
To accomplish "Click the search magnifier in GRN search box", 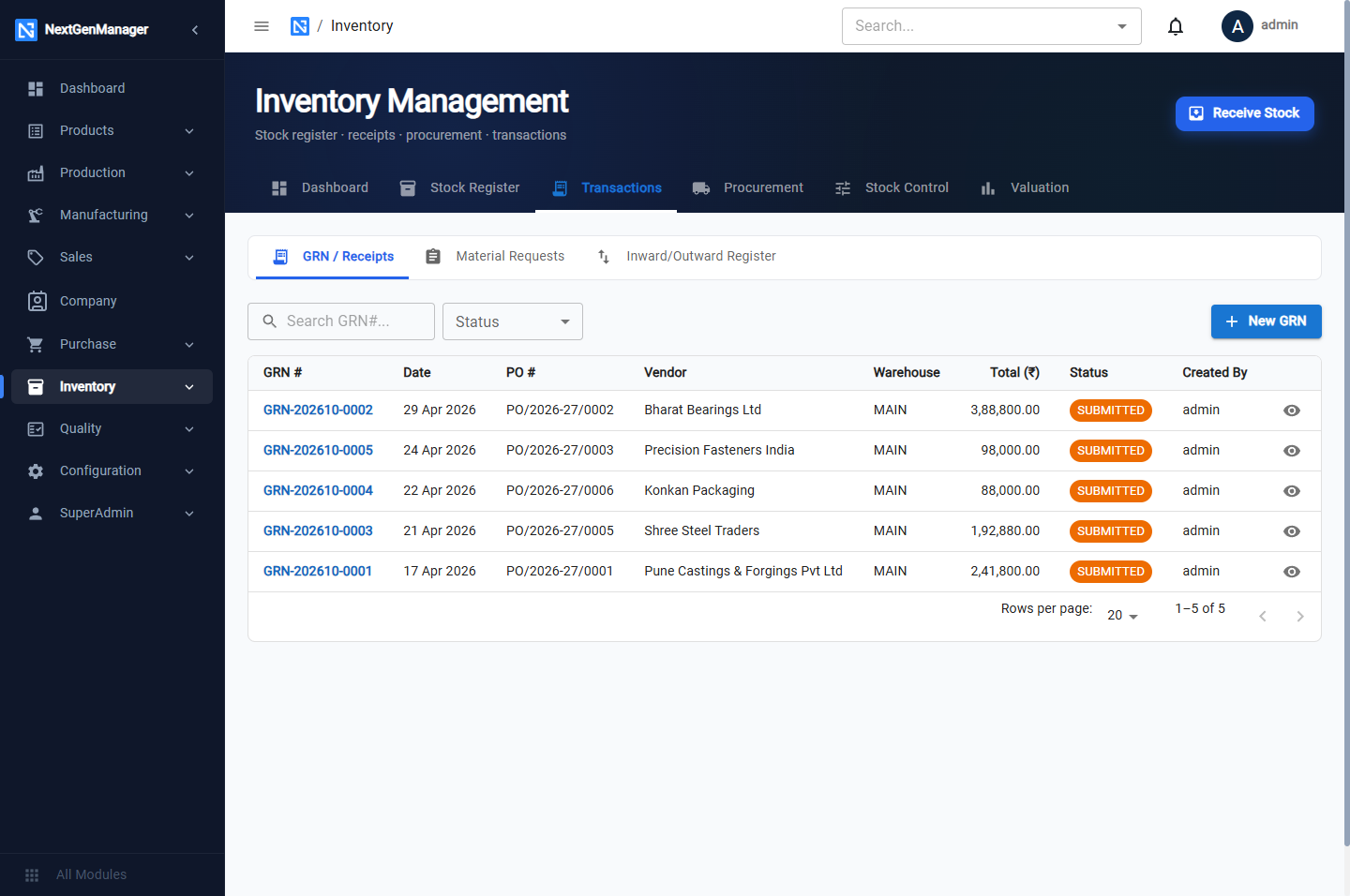I will [x=270, y=321].
